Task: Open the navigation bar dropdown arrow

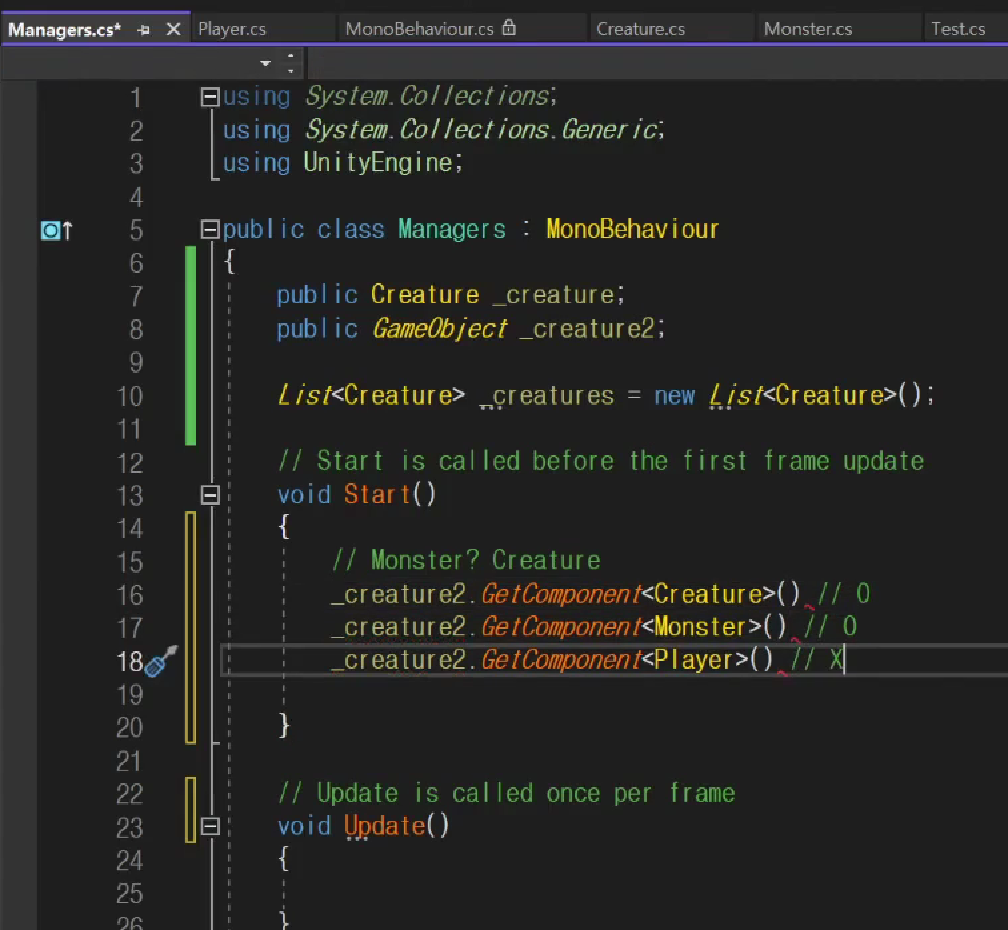Action: point(265,64)
